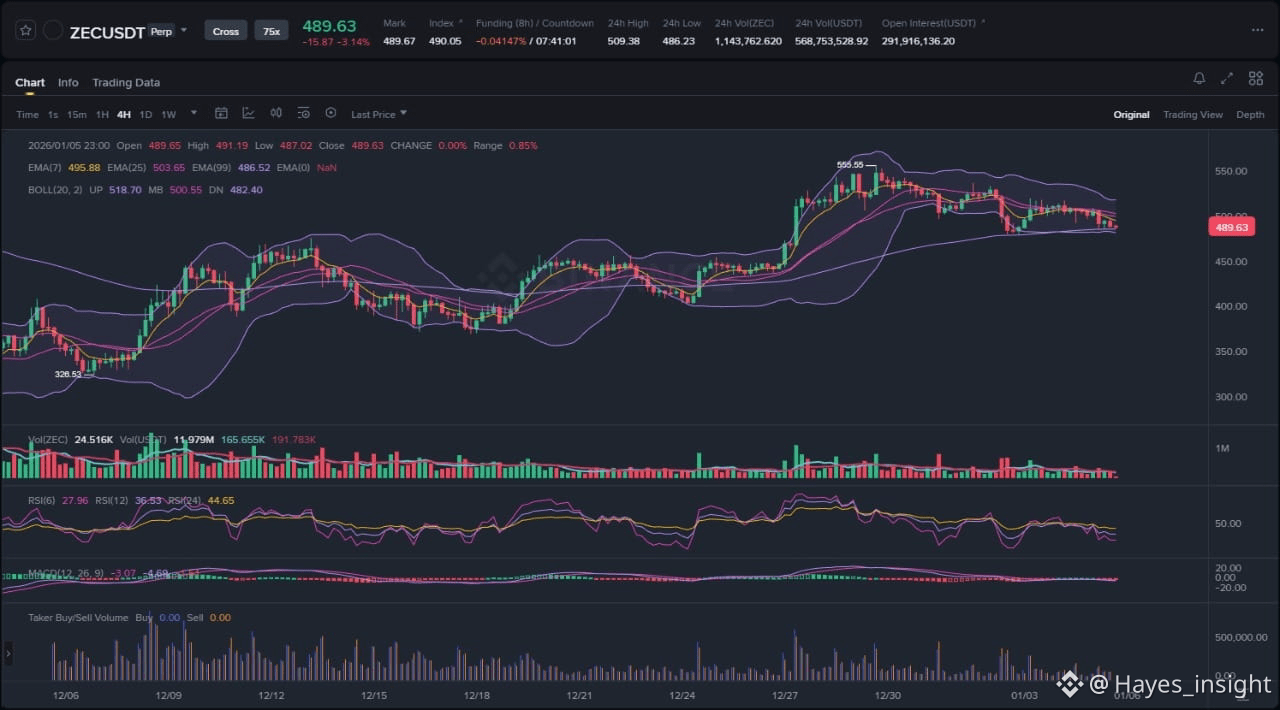This screenshot has width=1280, height=710.
Task: Click the Taker Buy/Sell Volume label
Action: (x=78, y=617)
